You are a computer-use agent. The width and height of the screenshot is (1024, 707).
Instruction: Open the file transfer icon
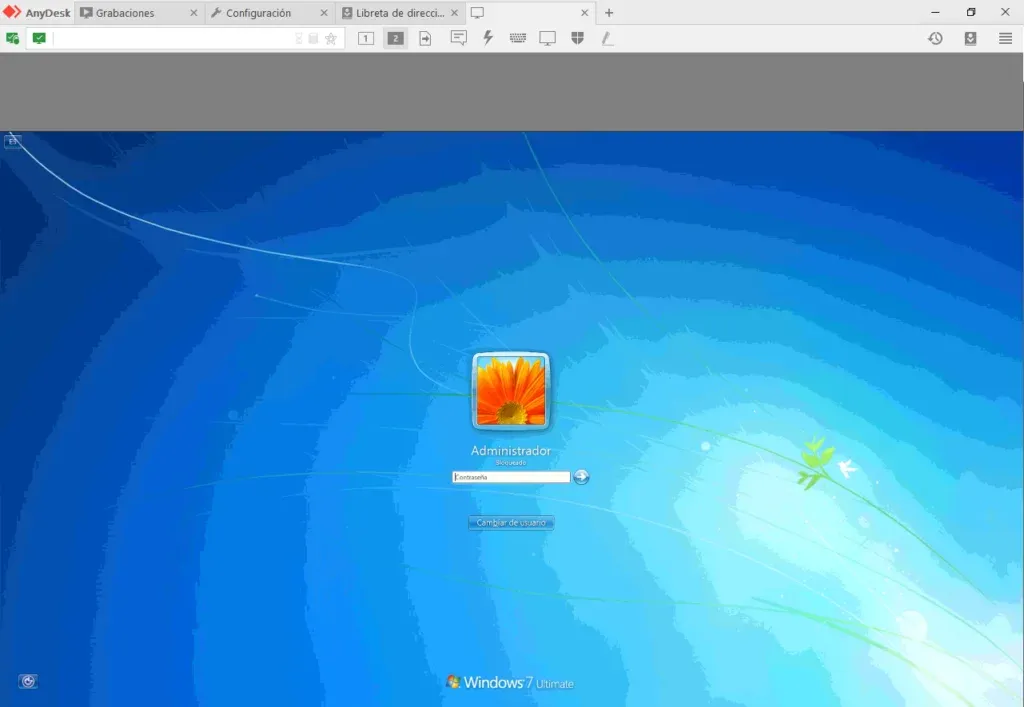tap(425, 39)
